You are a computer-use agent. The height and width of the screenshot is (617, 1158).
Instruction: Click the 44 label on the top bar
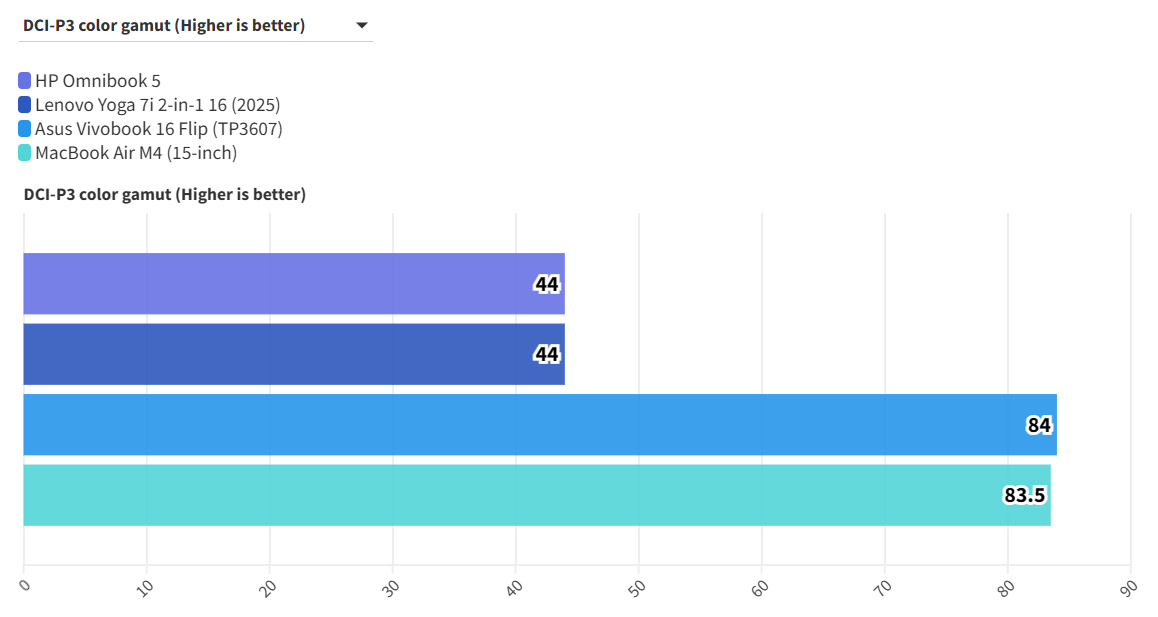click(x=547, y=284)
